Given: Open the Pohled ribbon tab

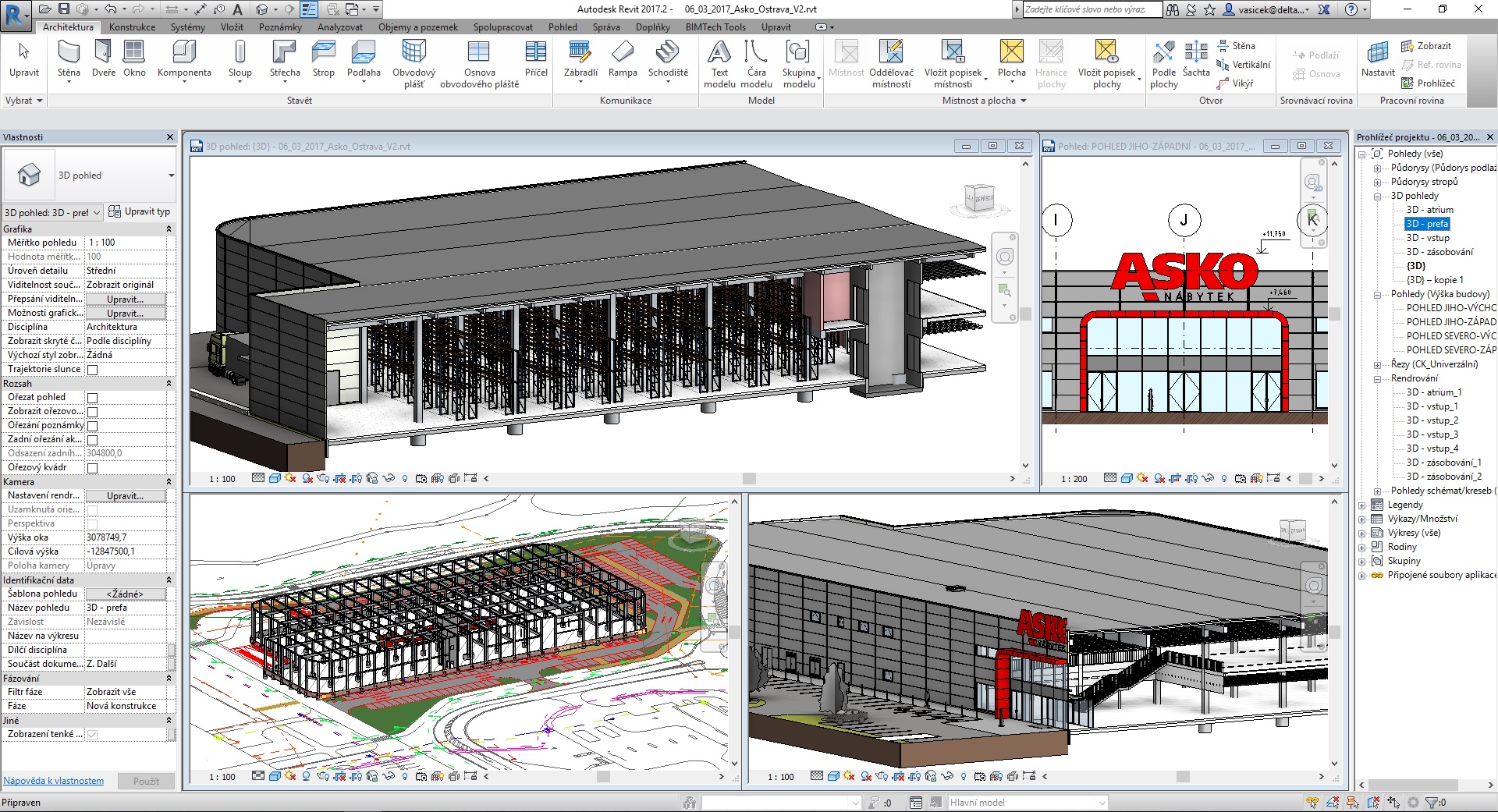Looking at the screenshot, I should point(562,27).
